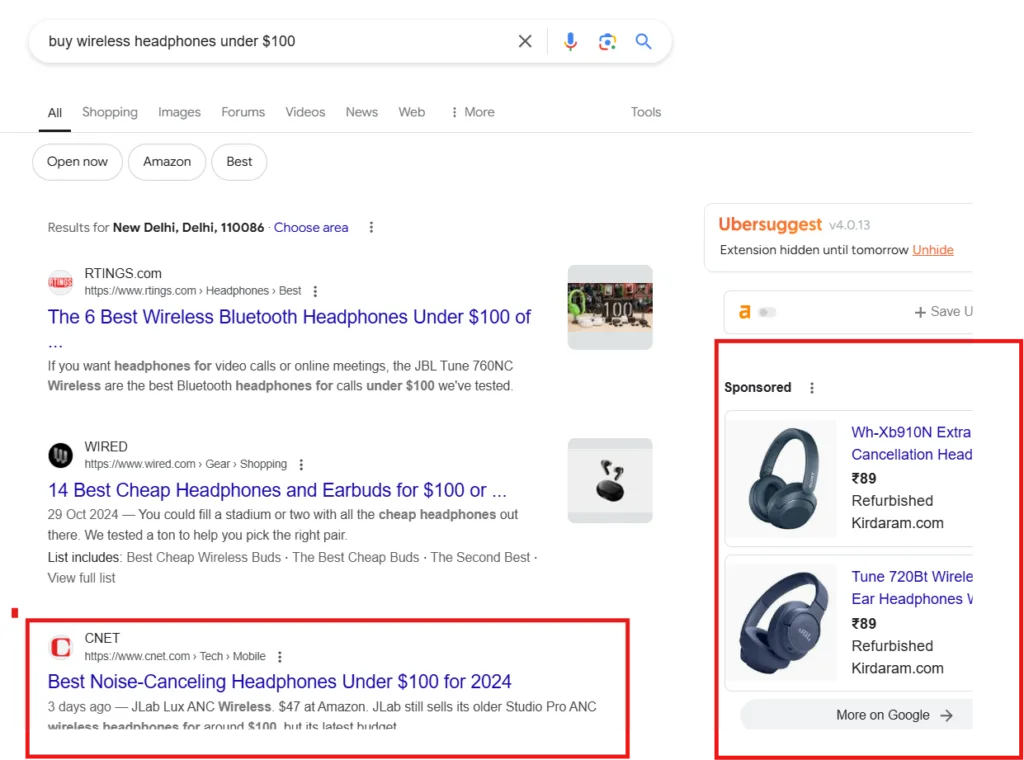
Task: Click the Choose area link
Action: (311, 228)
